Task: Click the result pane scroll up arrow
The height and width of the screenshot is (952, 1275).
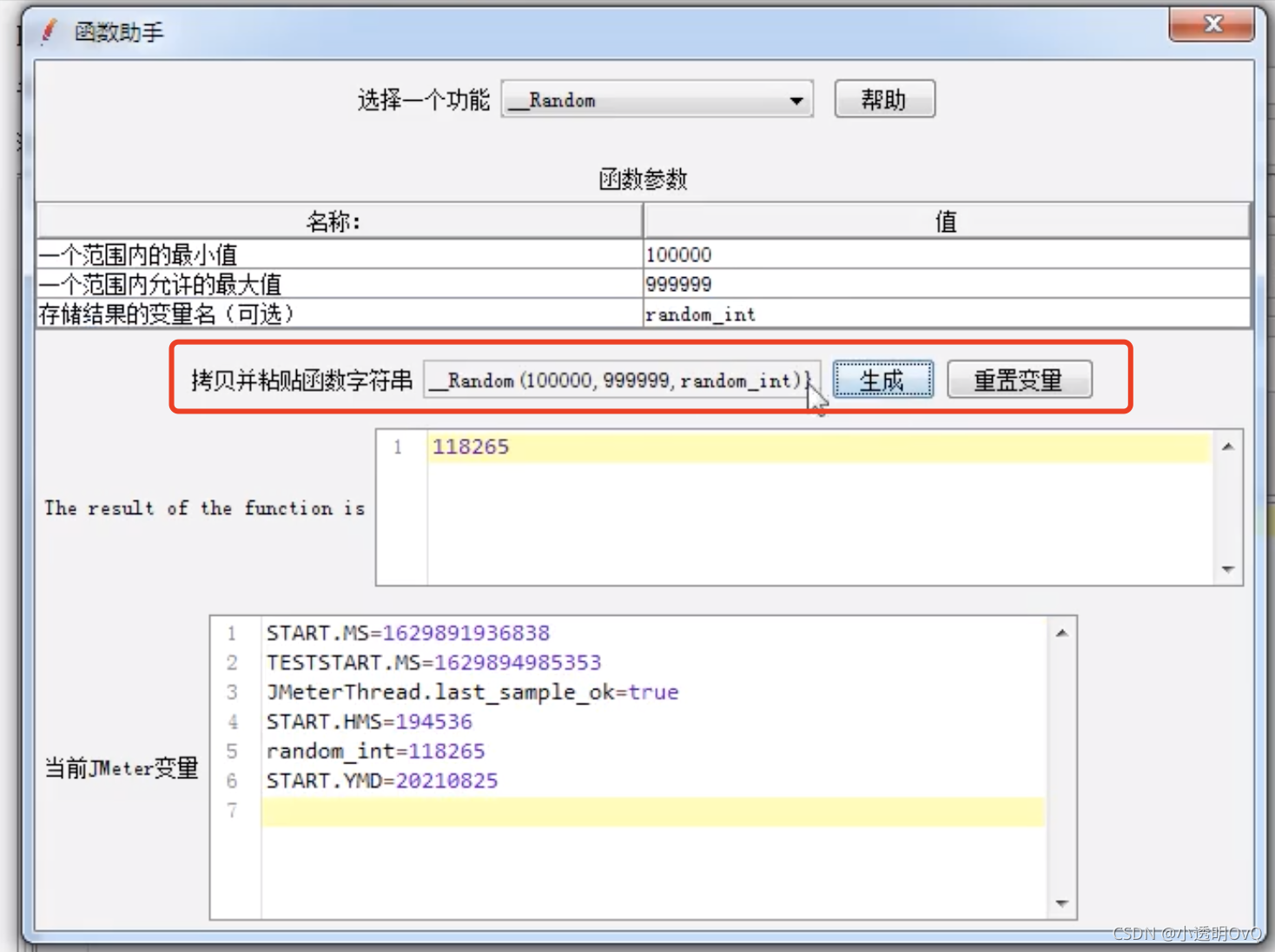Action: point(1228,446)
